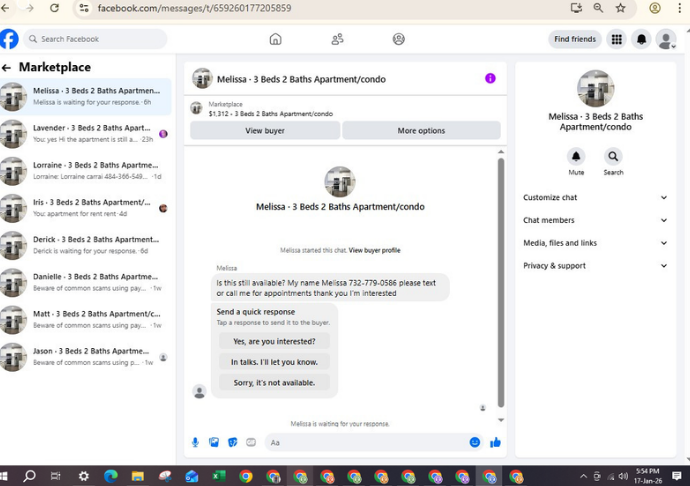690x486 pixels.
Task: Click the chat scroll up arrow
Action: (501, 152)
